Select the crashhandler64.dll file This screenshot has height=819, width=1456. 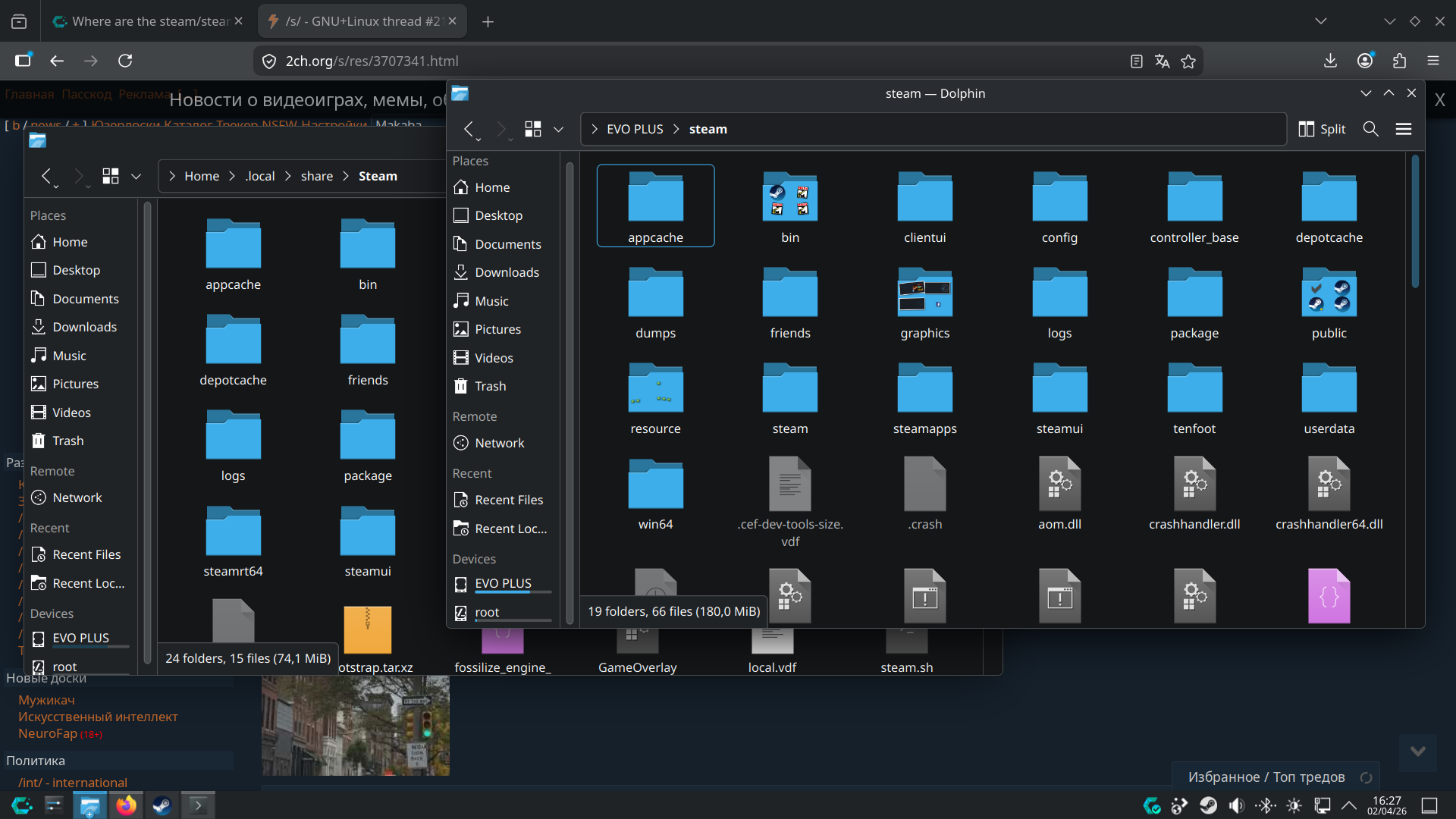pos(1329,492)
